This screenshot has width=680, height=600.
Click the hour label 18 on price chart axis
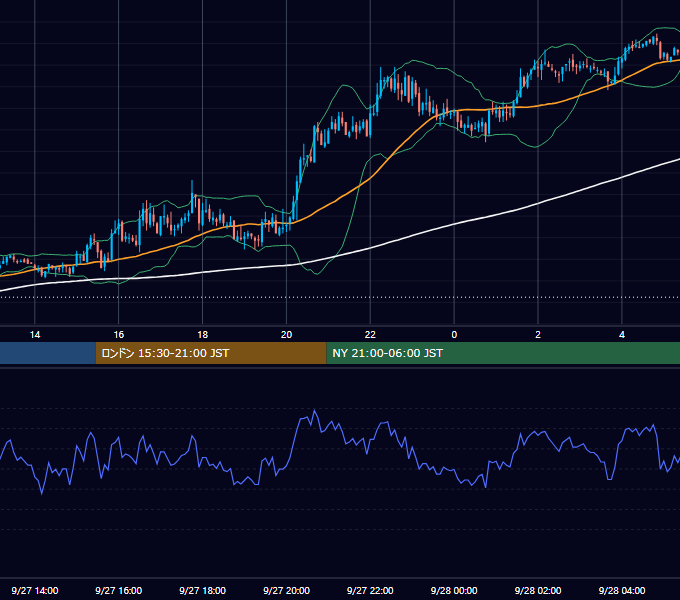coord(203,335)
